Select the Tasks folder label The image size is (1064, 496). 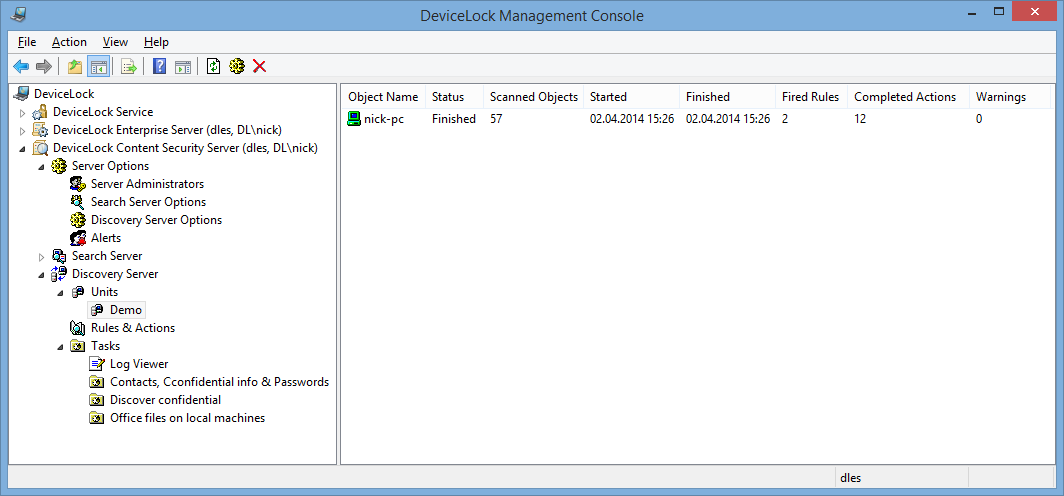106,346
